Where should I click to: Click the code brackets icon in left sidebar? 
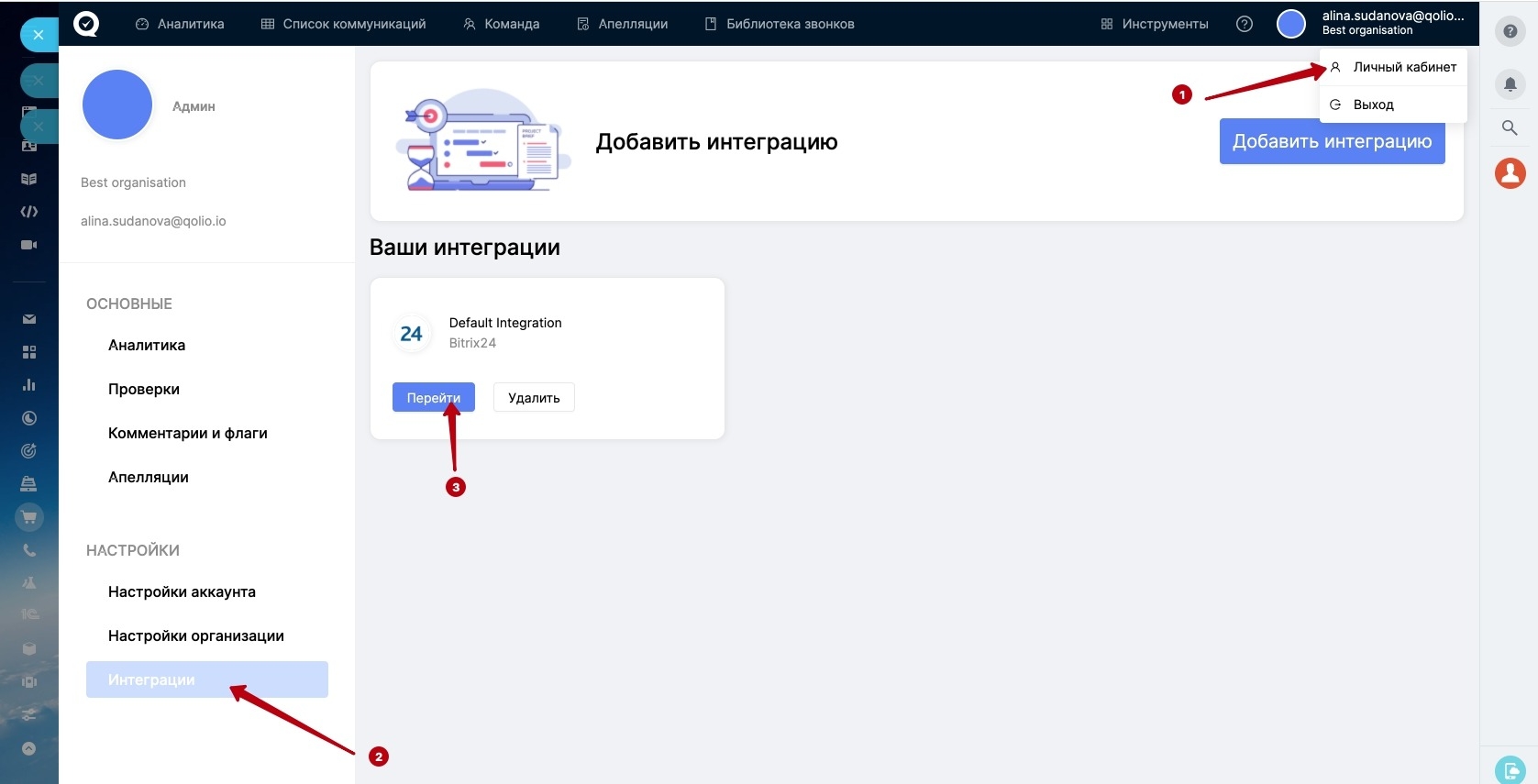29,212
